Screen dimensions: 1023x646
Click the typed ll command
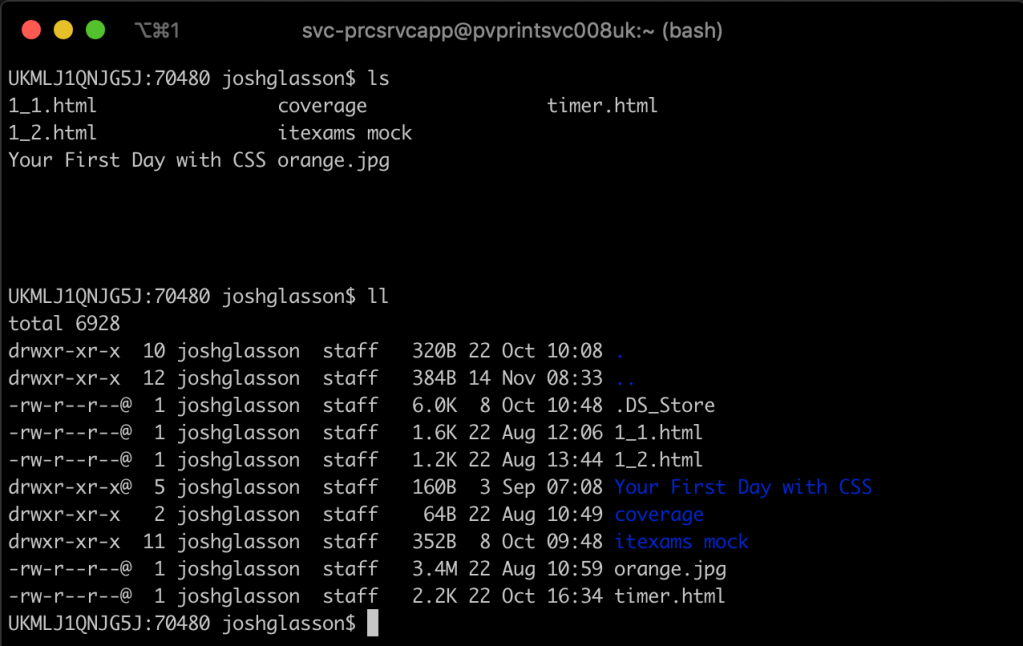click(379, 297)
